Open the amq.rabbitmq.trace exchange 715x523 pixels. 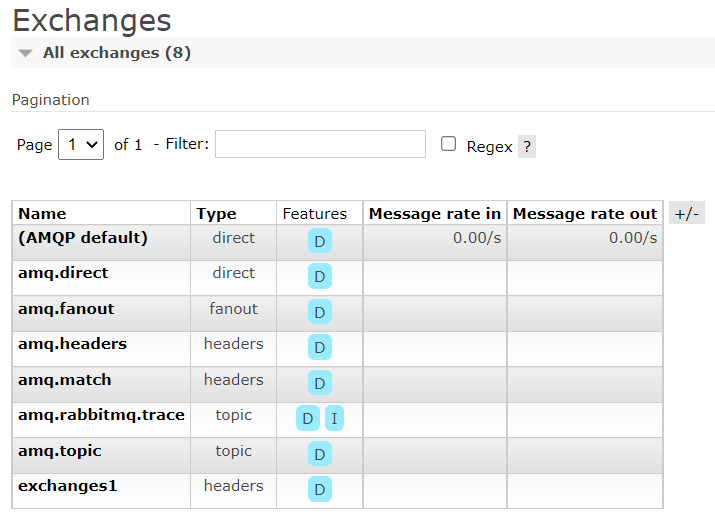(x=101, y=415)
